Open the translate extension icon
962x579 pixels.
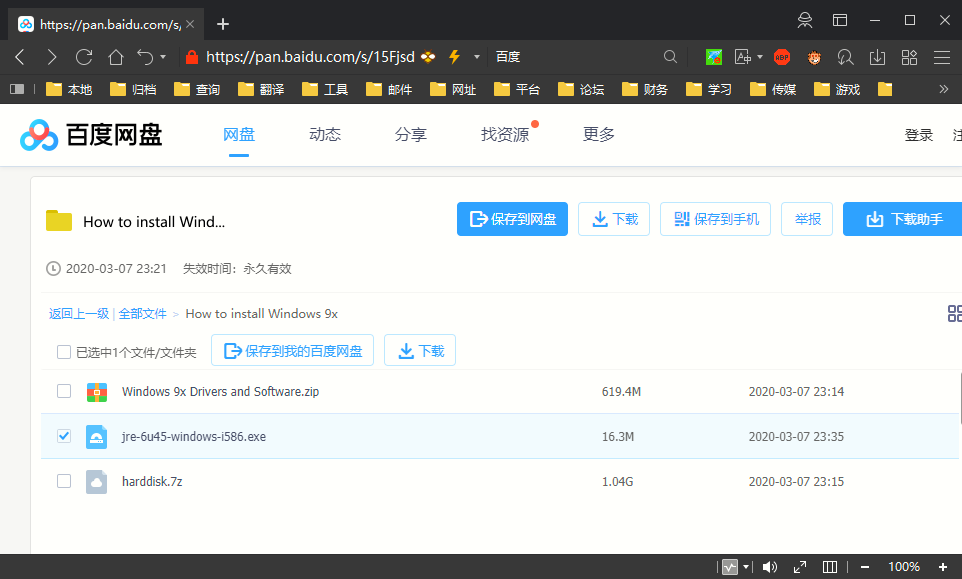pyautogui.click(x=743, y=57)
